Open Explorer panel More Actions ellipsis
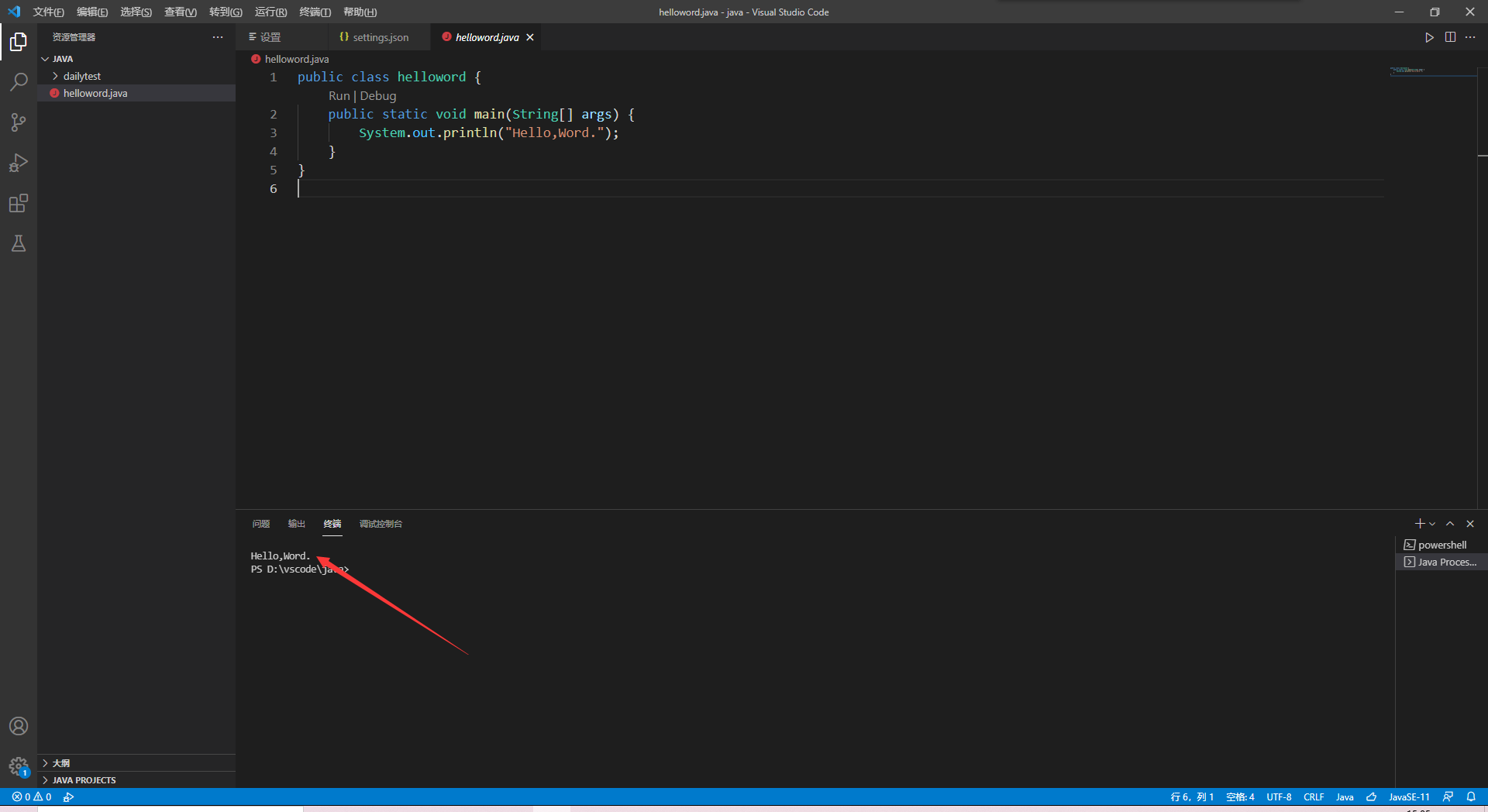The height and width of the screenshot is (812, 1488). [x=218, y=37]
